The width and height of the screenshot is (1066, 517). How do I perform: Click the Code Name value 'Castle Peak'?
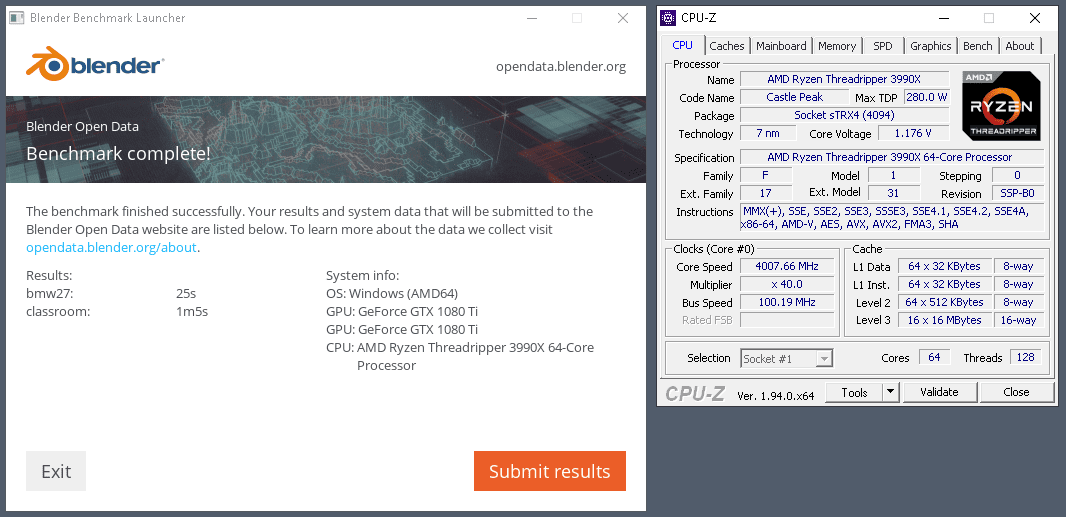794,97
